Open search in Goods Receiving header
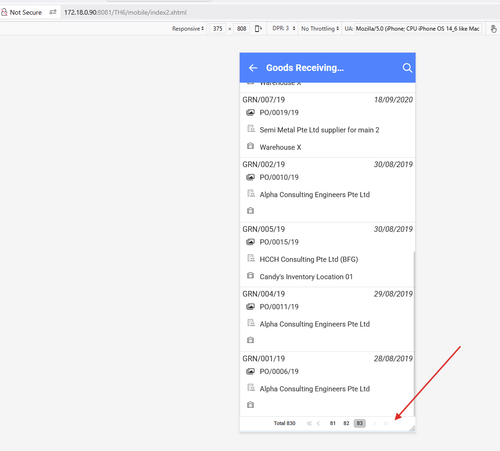 tap(407, 68)
